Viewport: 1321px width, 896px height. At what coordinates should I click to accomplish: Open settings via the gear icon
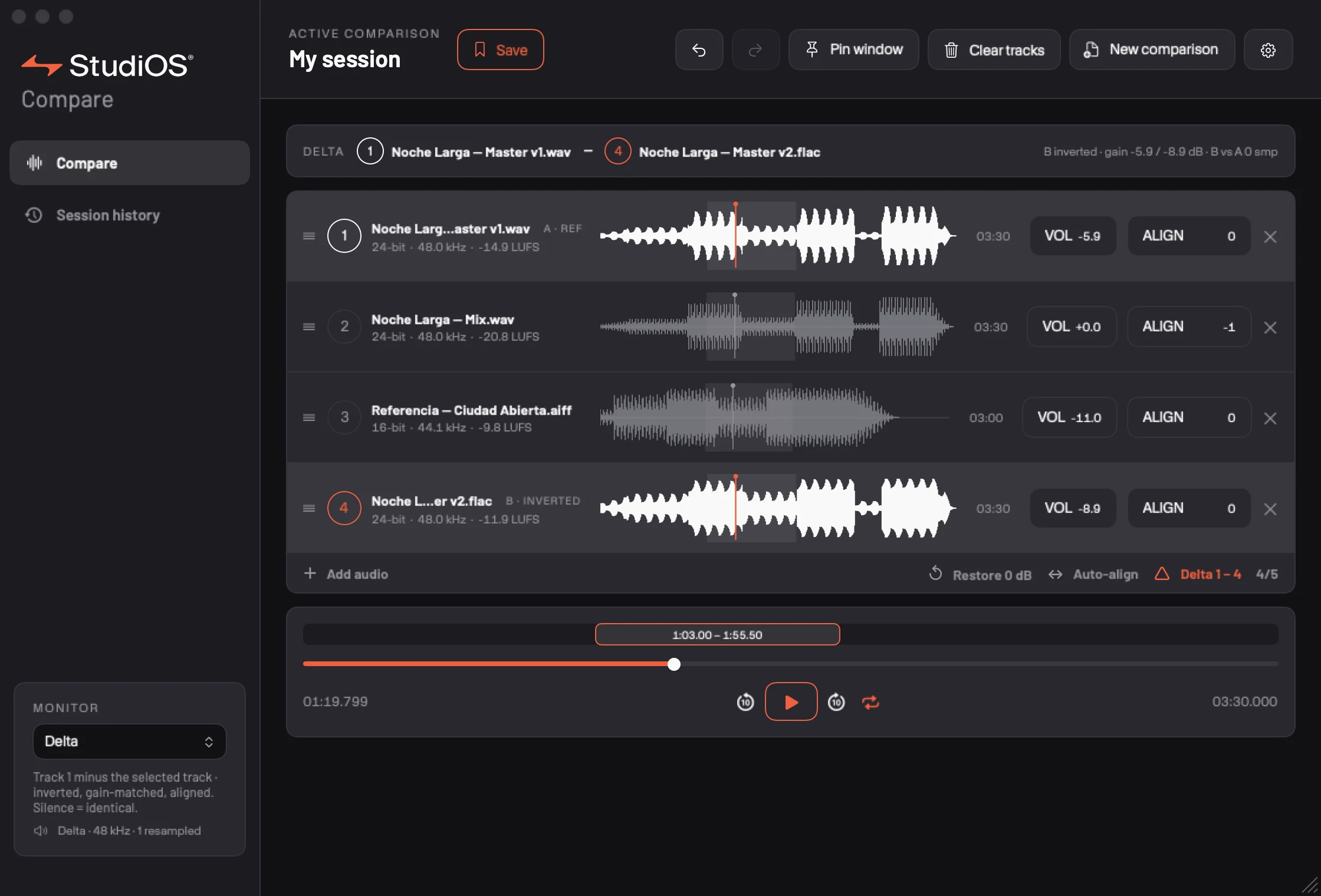[x=1268, y=50]
